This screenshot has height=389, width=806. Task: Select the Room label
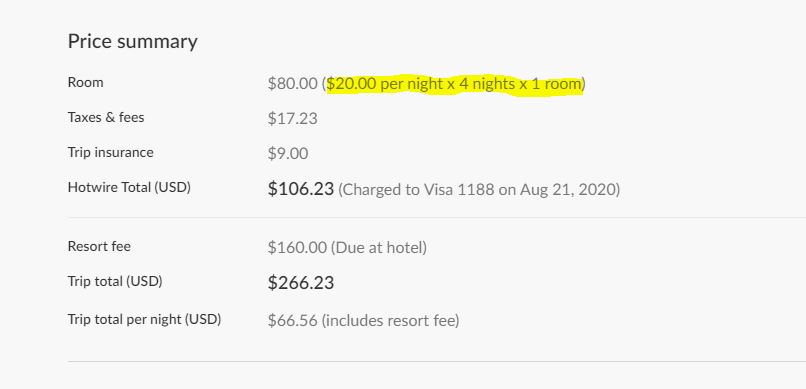(x=85, y=82)
